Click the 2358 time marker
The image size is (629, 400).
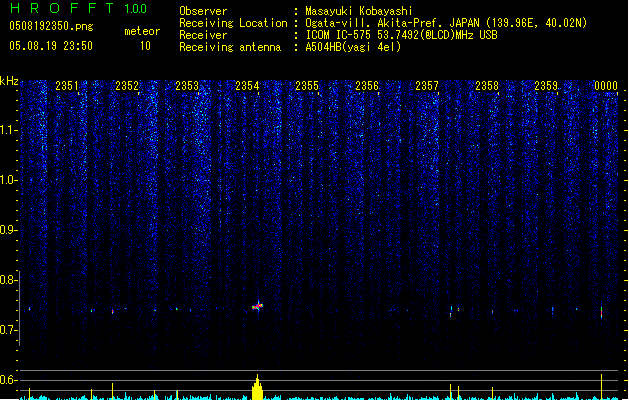click(487, 85)
